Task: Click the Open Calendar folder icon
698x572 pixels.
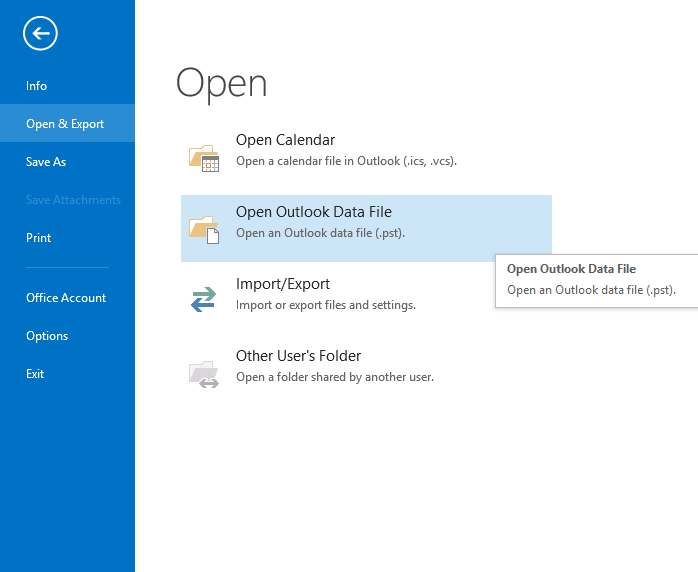Action: tap(204, 158)
